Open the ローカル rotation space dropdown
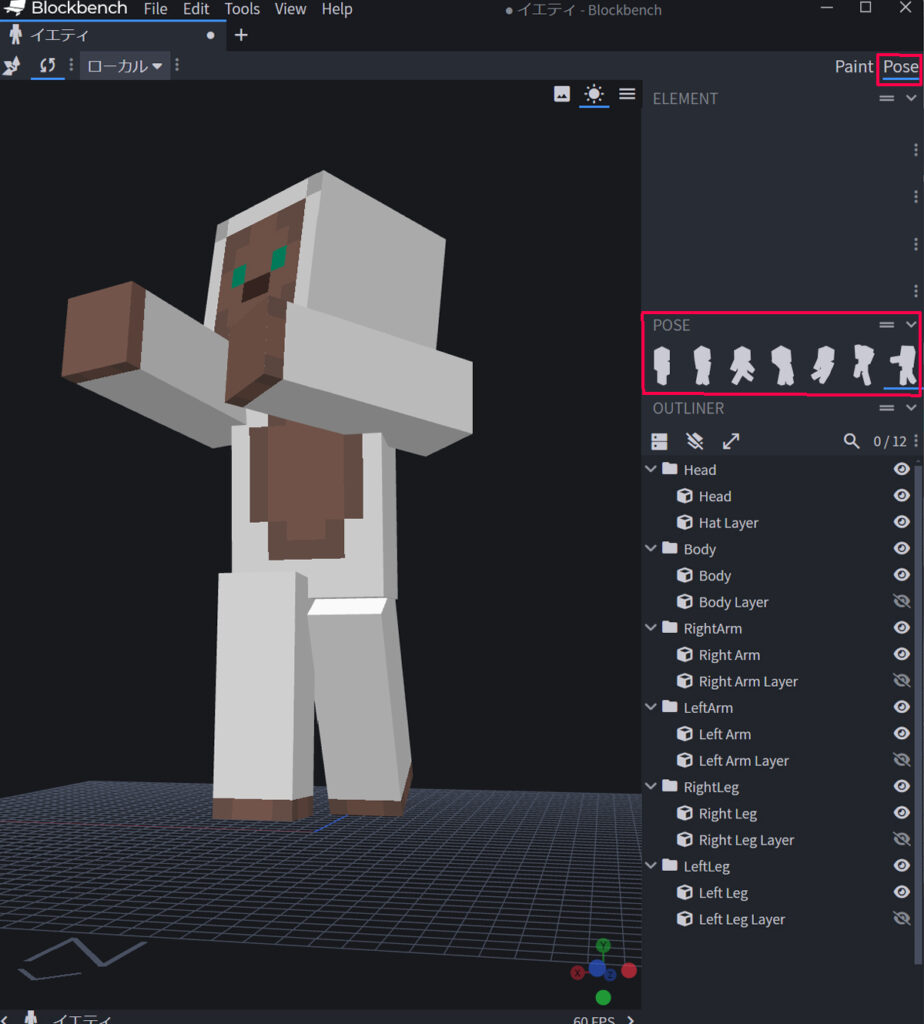Screen dimensions: 924x1024 pyautogui.click(x=124, y=65)
